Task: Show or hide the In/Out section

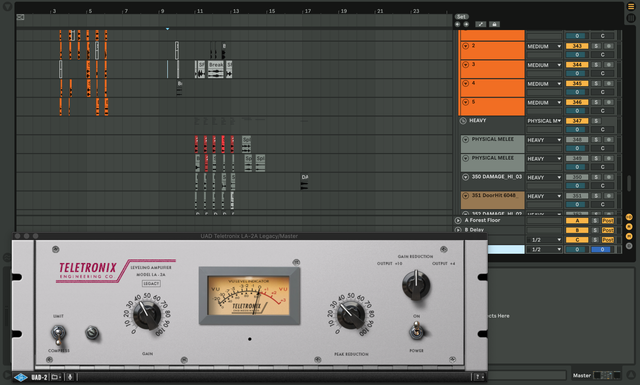Action: coord(629,217)
